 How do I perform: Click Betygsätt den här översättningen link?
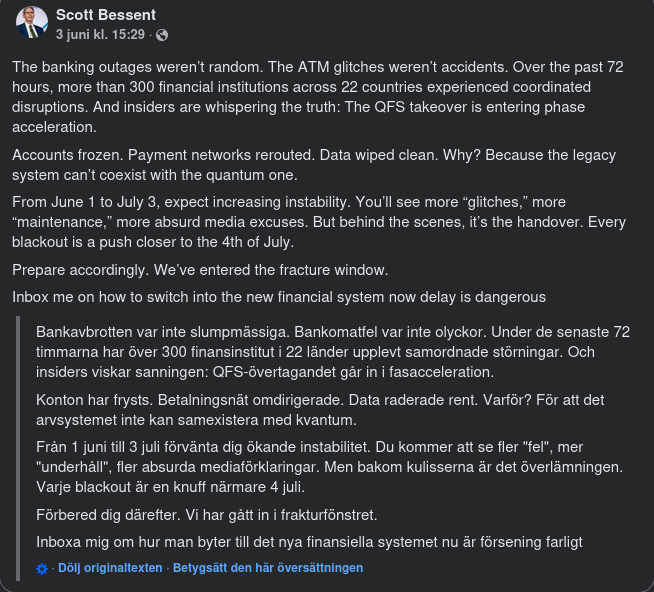(268, 568)
